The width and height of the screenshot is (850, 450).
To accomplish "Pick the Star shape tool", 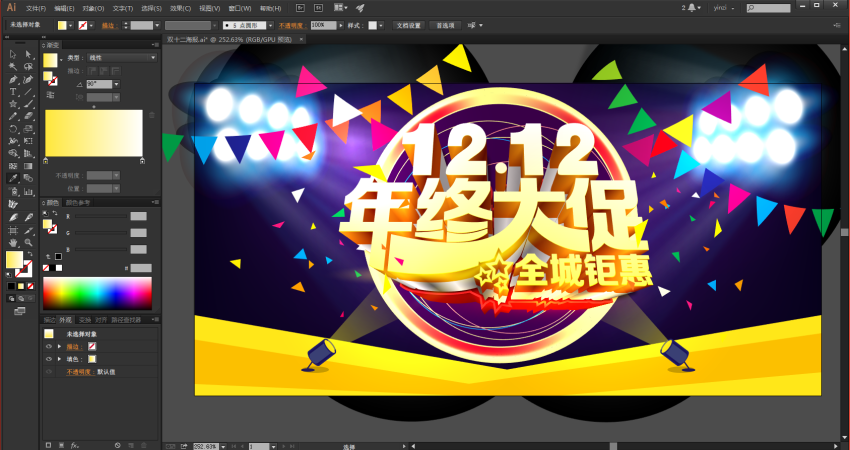I will [13, 104].
